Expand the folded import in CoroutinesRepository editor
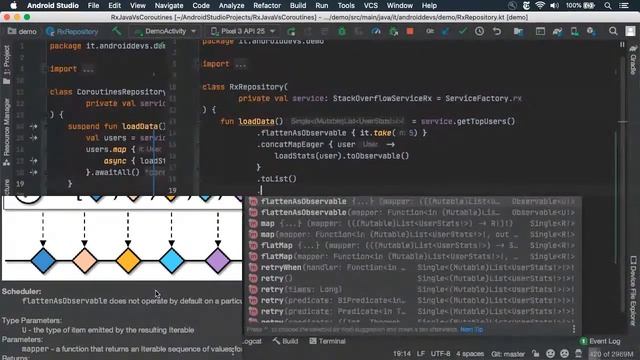This screenshot has height=360, width=640. pos(88,69)
